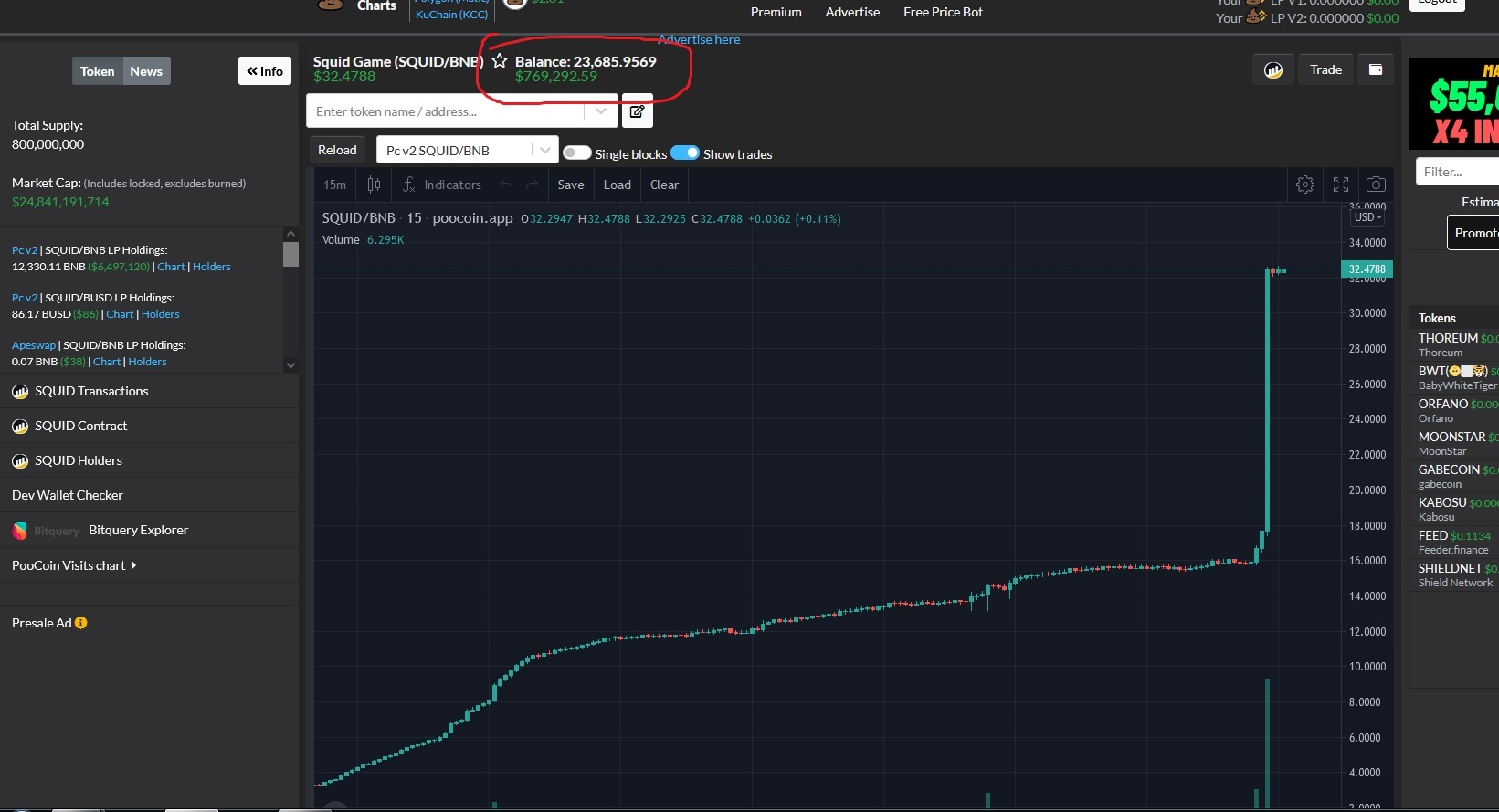Toggle the Single blocks switch

pyautogui.click(x=577, y=153)
